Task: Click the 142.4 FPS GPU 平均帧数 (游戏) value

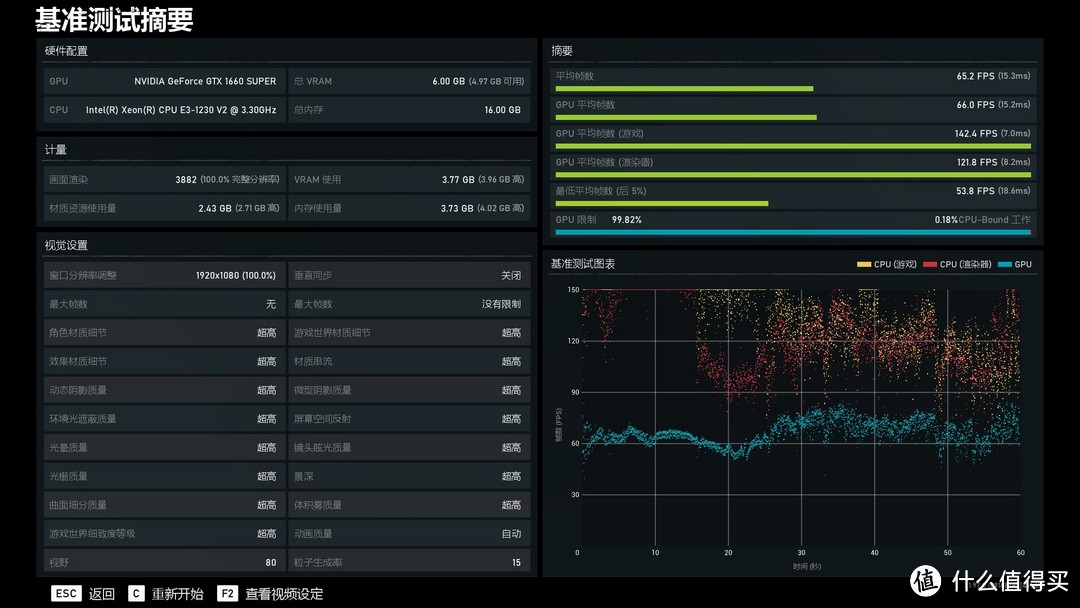Action: click(993, 134)
